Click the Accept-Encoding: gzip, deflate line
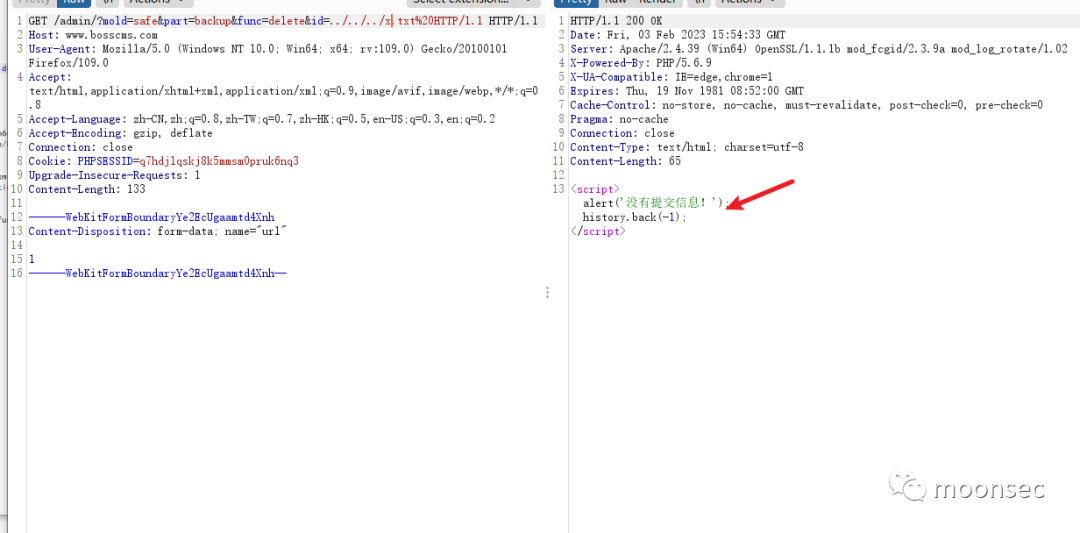The height and width of the screenshot is (533, 1080). click(121, 133)
